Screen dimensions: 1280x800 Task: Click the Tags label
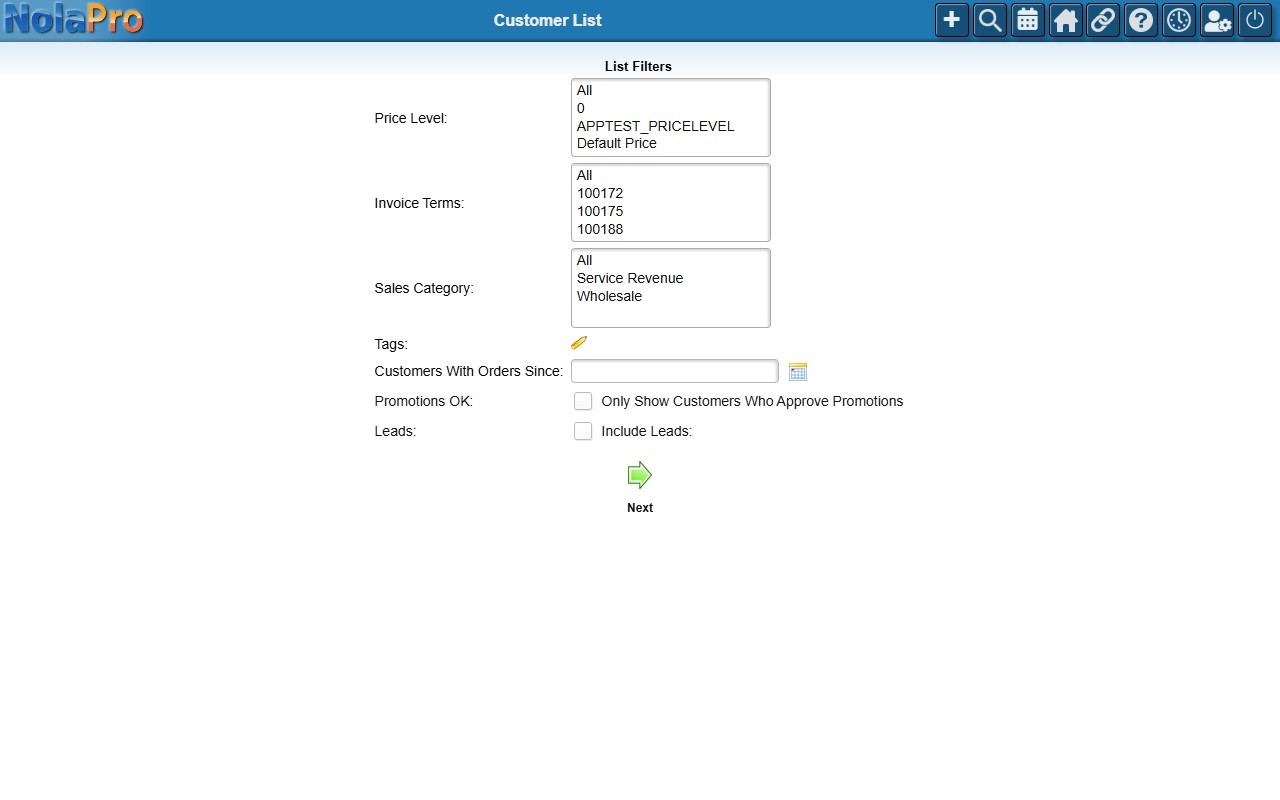[391, 344]
